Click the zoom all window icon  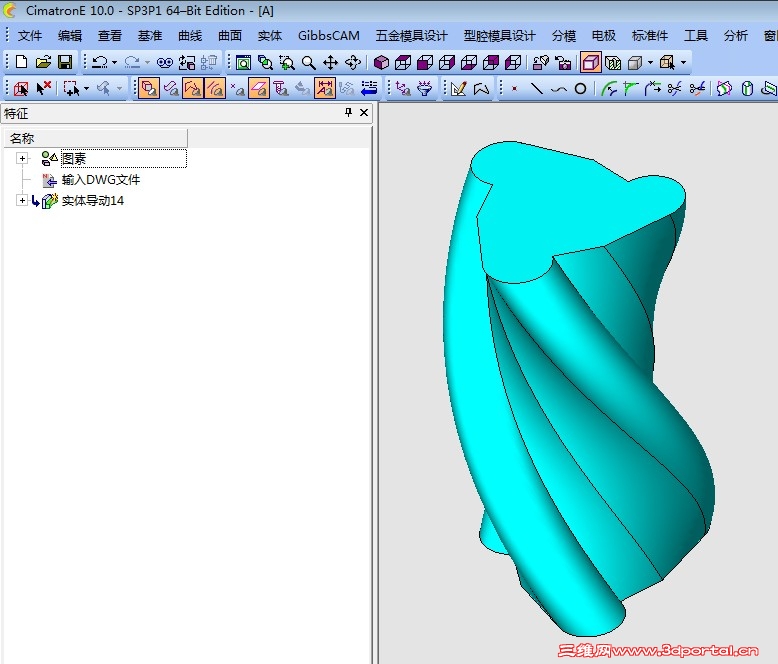[243, 63]
